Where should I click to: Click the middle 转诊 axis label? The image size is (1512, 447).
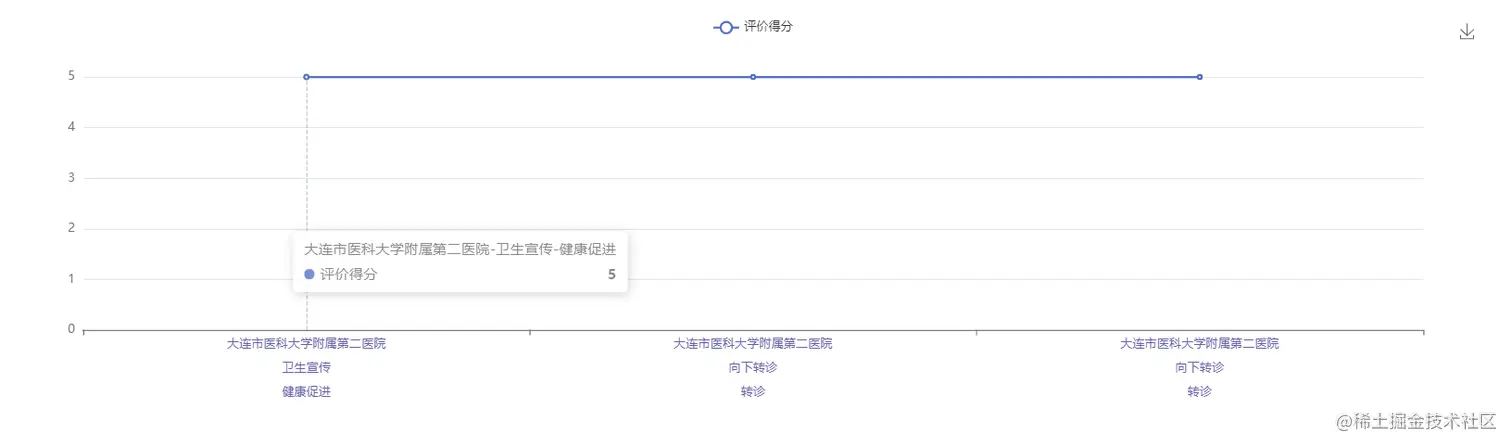coord(753,392)
